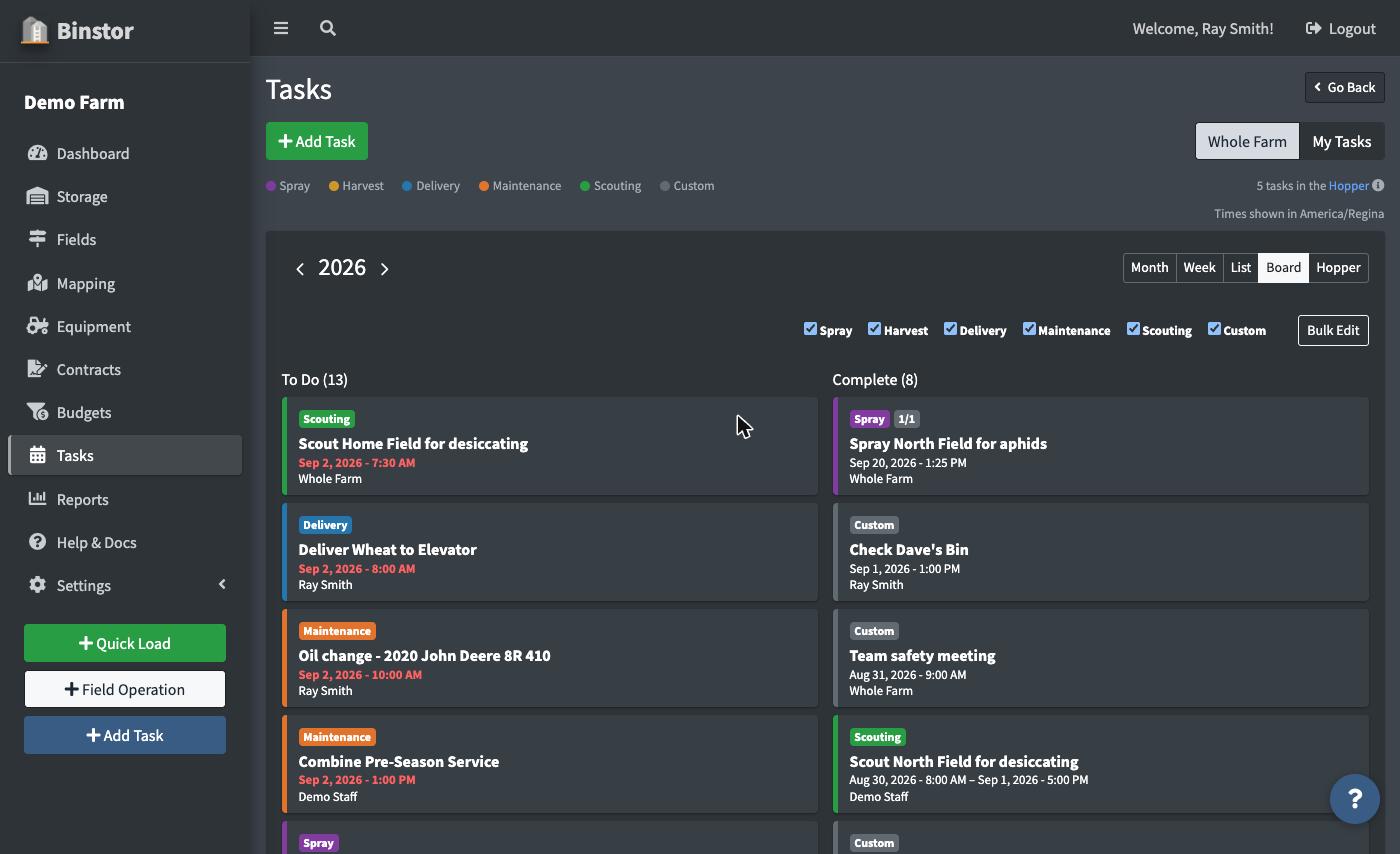This screenshot has height=854, width=1400.
Task: Click the Mapping map-marker icon
Action: pyautogui.click(x=38, y=283)
